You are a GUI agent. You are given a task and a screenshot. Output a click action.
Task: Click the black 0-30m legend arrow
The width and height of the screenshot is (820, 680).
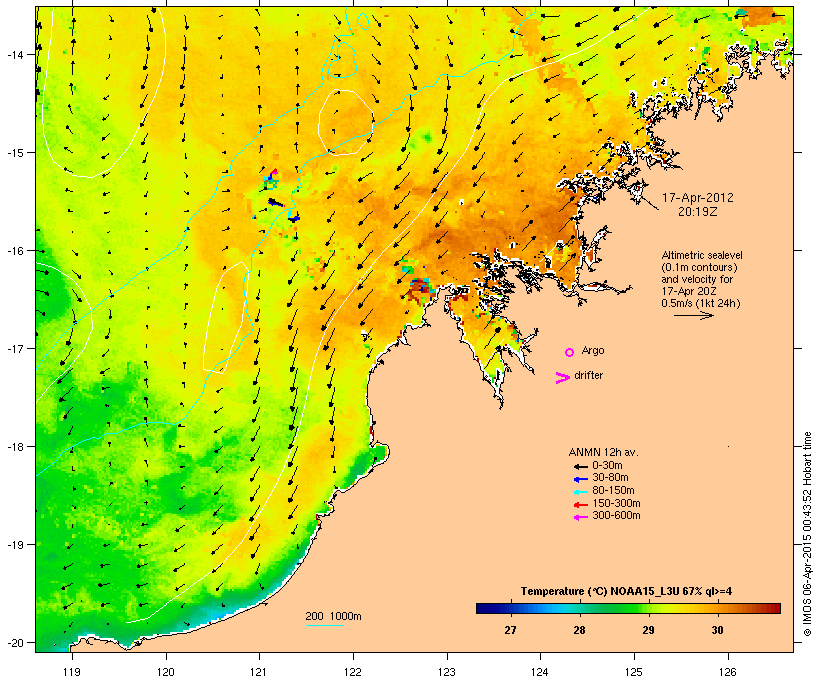[x=580, y=466]
